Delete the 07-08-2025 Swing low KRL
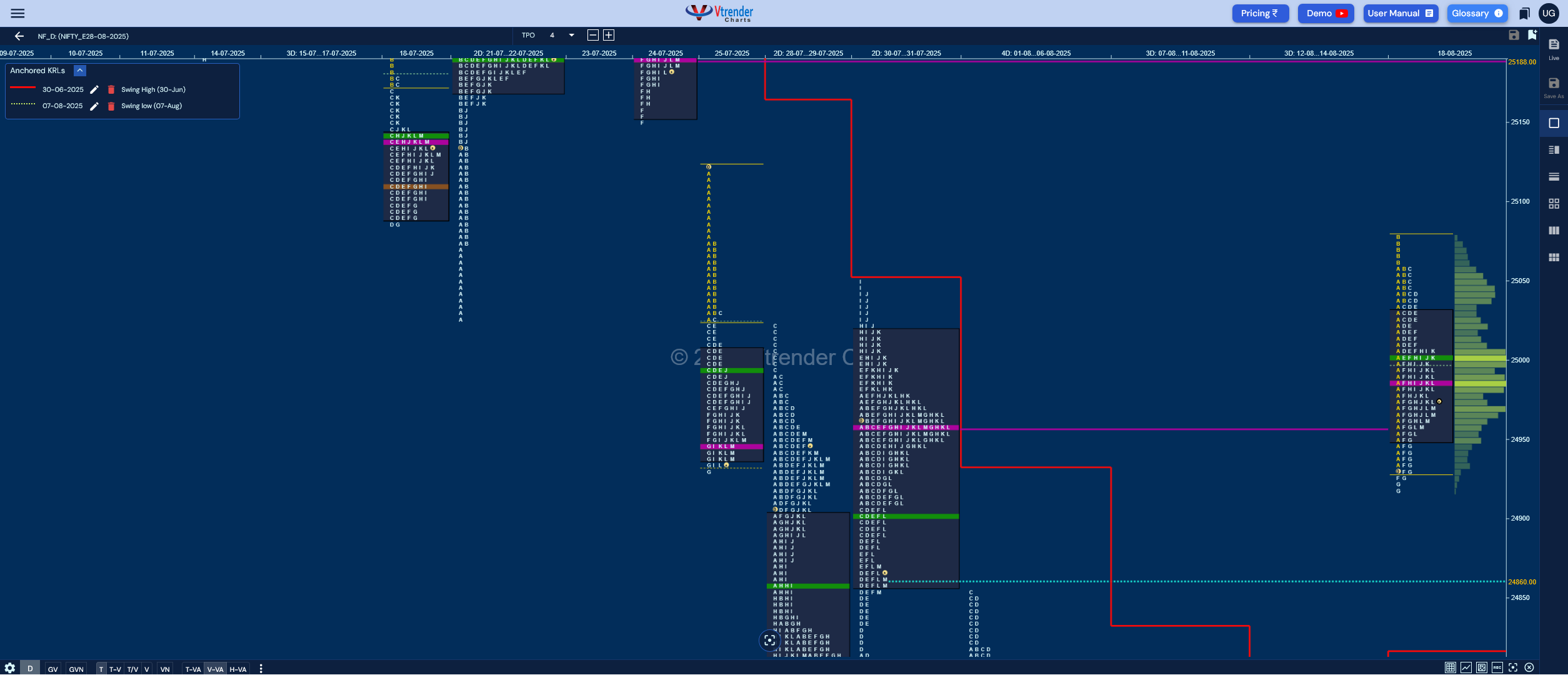 [111, 106]
